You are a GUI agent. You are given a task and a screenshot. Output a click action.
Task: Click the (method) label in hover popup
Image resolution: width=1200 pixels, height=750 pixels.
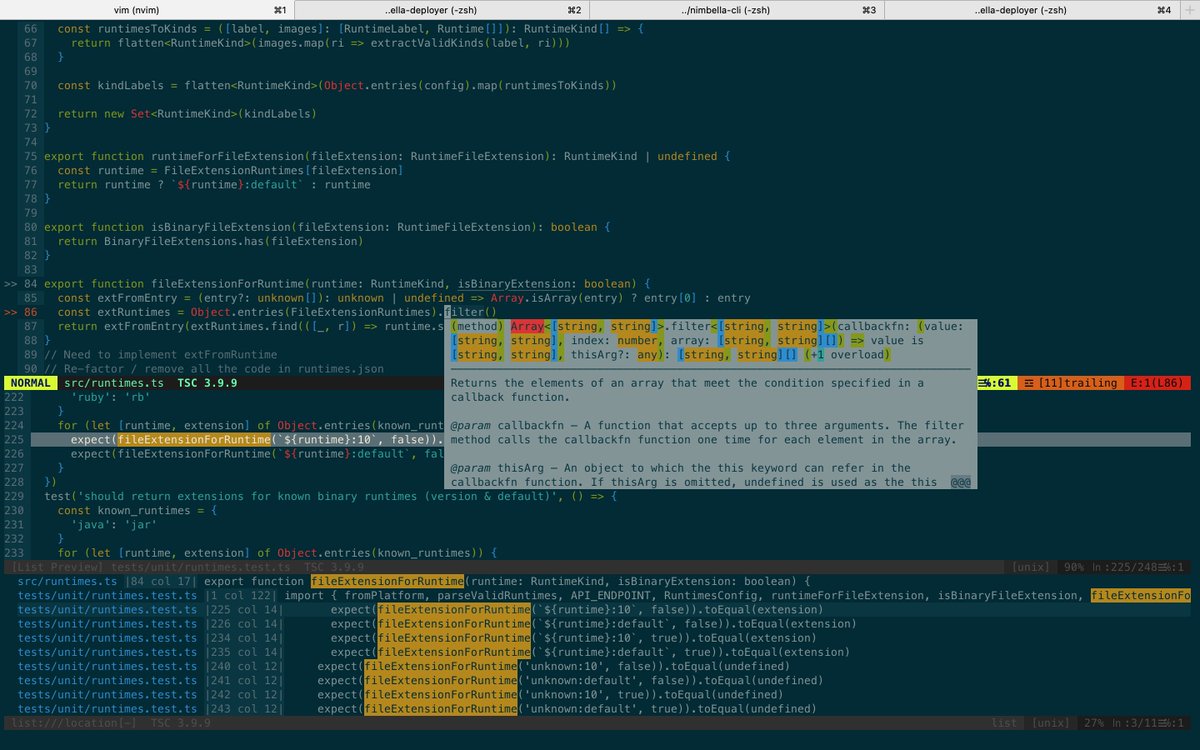[x=477, y=326]
